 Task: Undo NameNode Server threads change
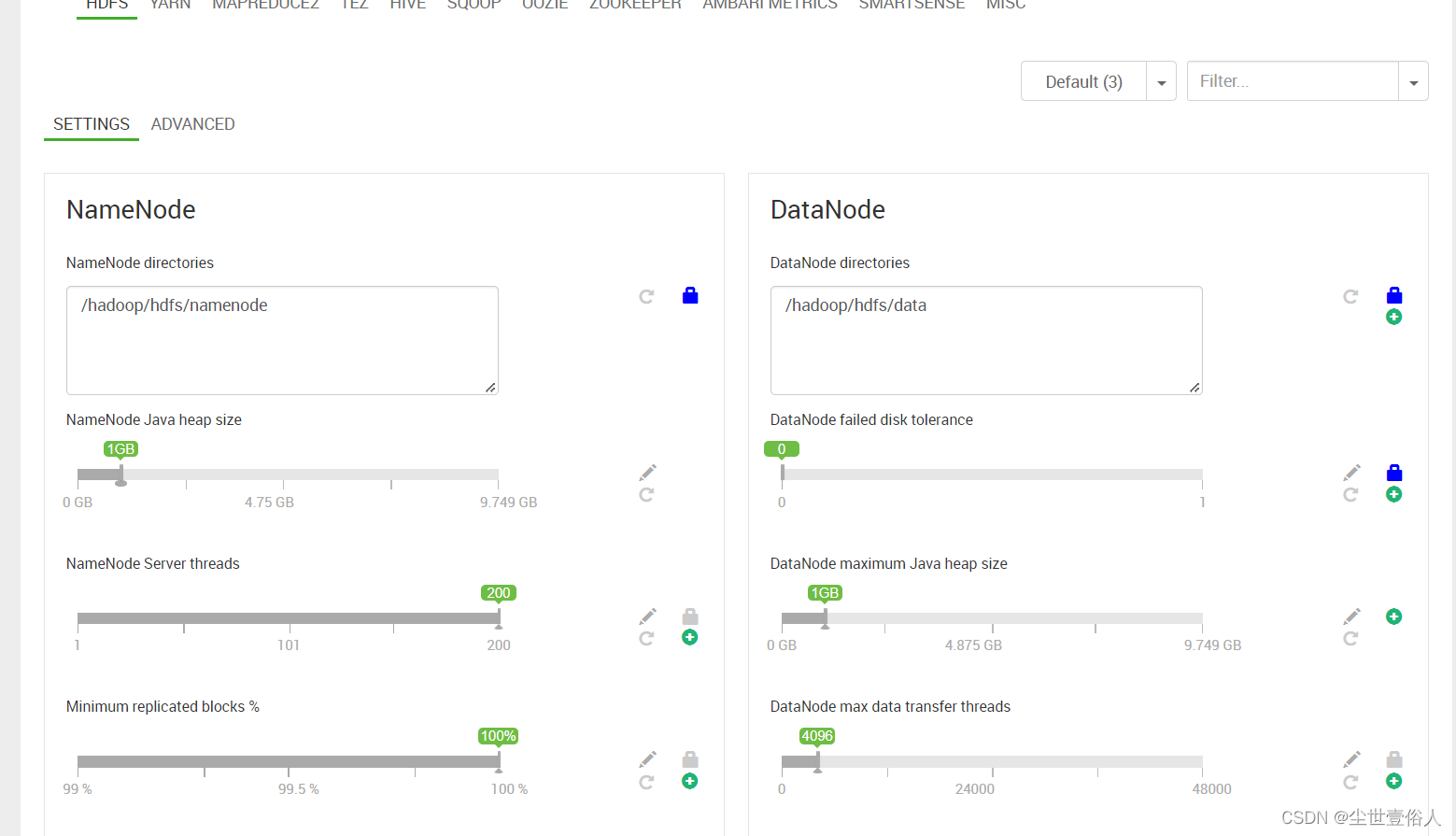click(x=646, y=638)
